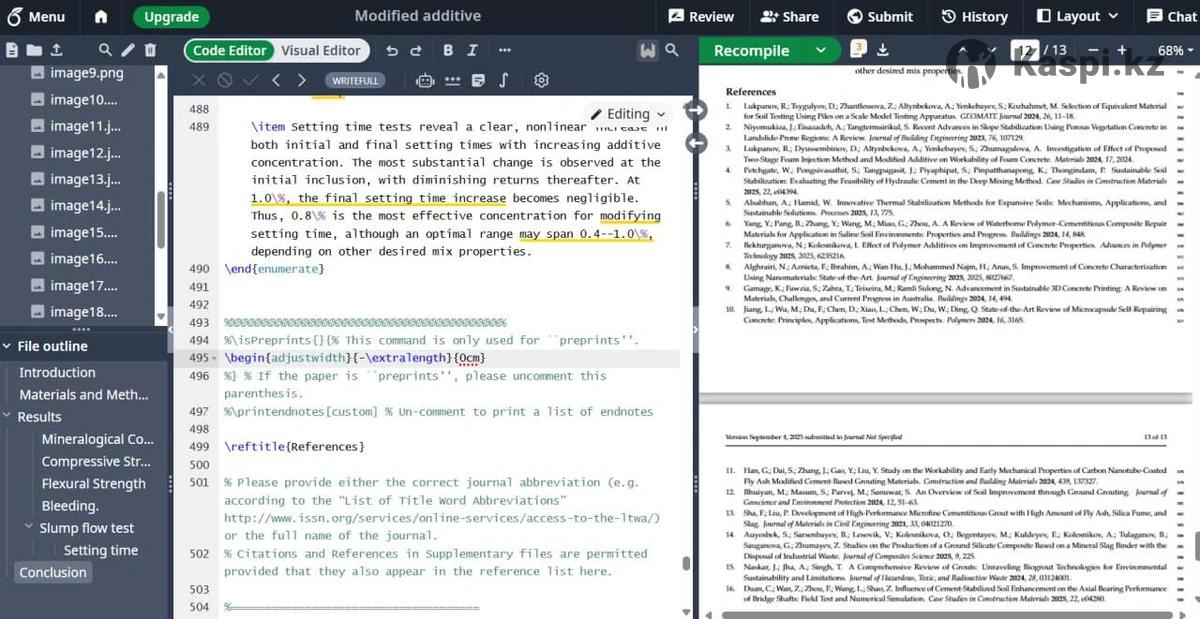Open the History view
This screenshot has width=1200, height=619.
[974, 16]
